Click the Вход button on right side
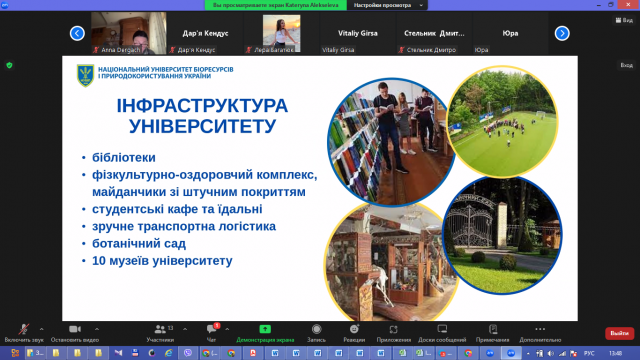The image size is (640, 360). (x=627, y=65)
